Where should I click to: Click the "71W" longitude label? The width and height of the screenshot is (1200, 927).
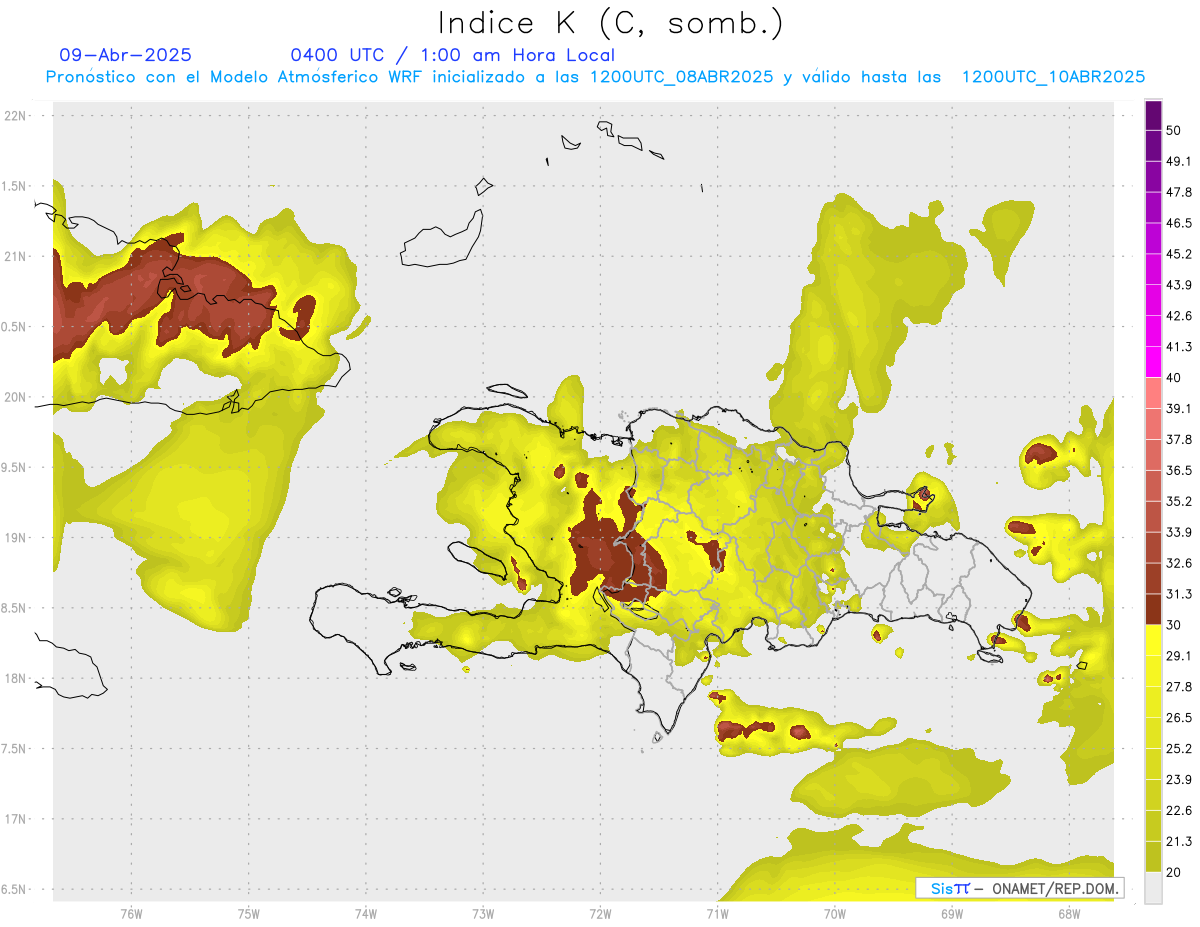point(717,914)
